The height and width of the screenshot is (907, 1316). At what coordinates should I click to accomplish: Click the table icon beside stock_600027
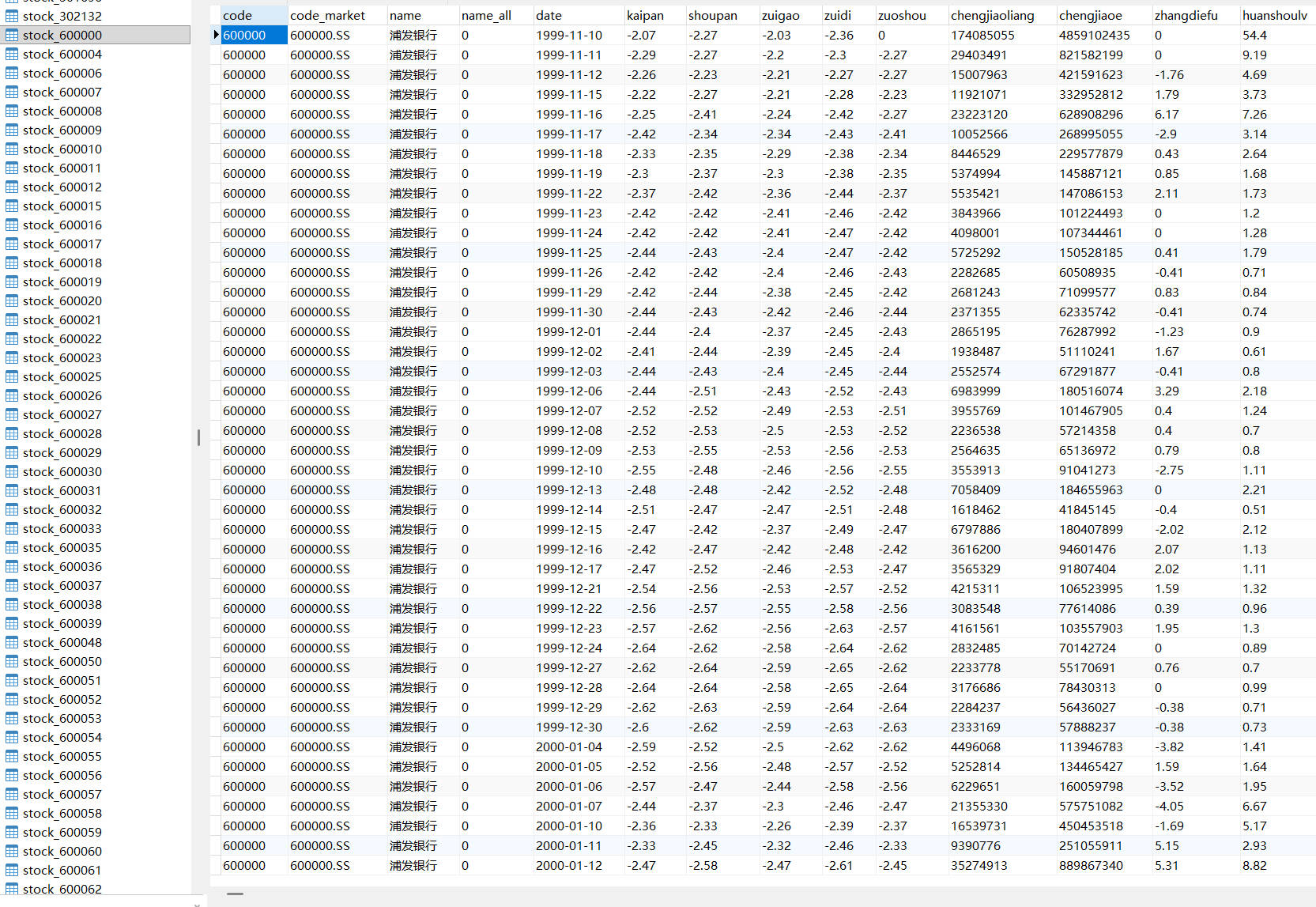click(12, 414)
